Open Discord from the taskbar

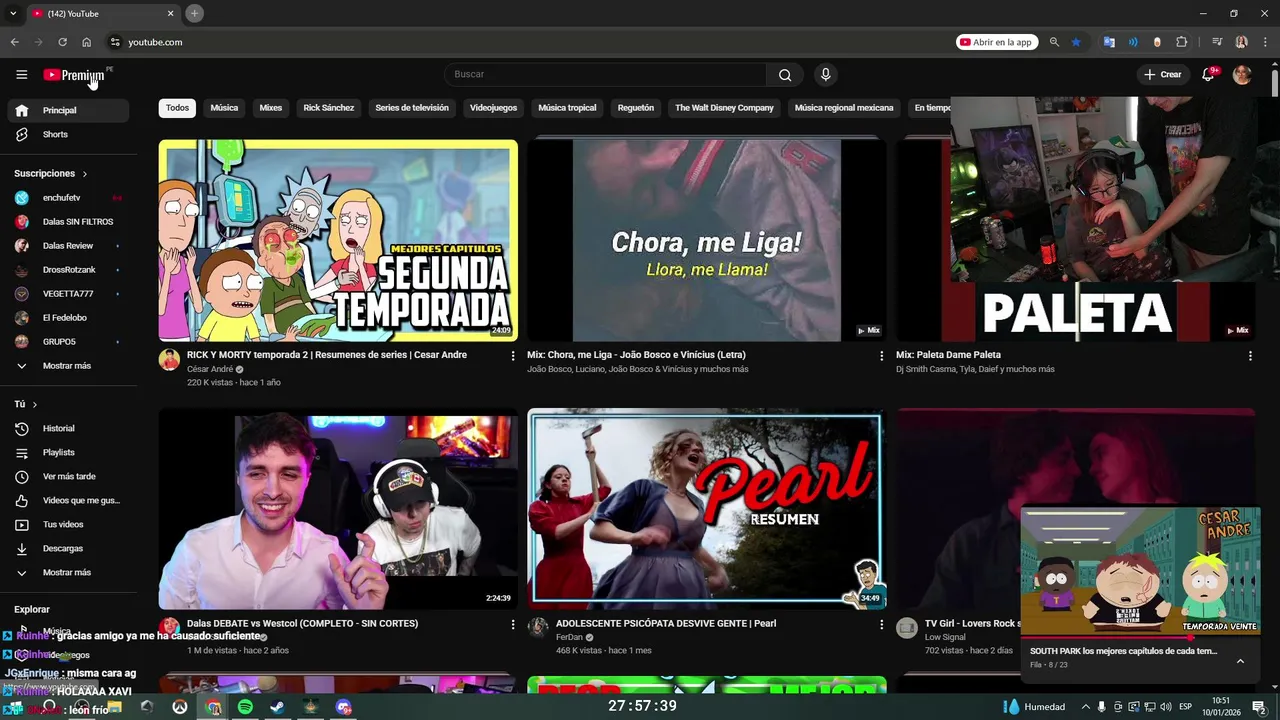click(344, 707)
